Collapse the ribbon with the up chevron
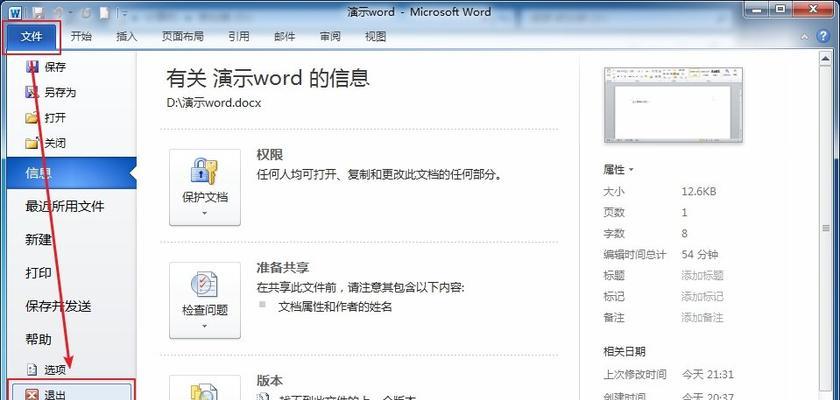This screenshot has width=840, height=400. click(805, 36)
